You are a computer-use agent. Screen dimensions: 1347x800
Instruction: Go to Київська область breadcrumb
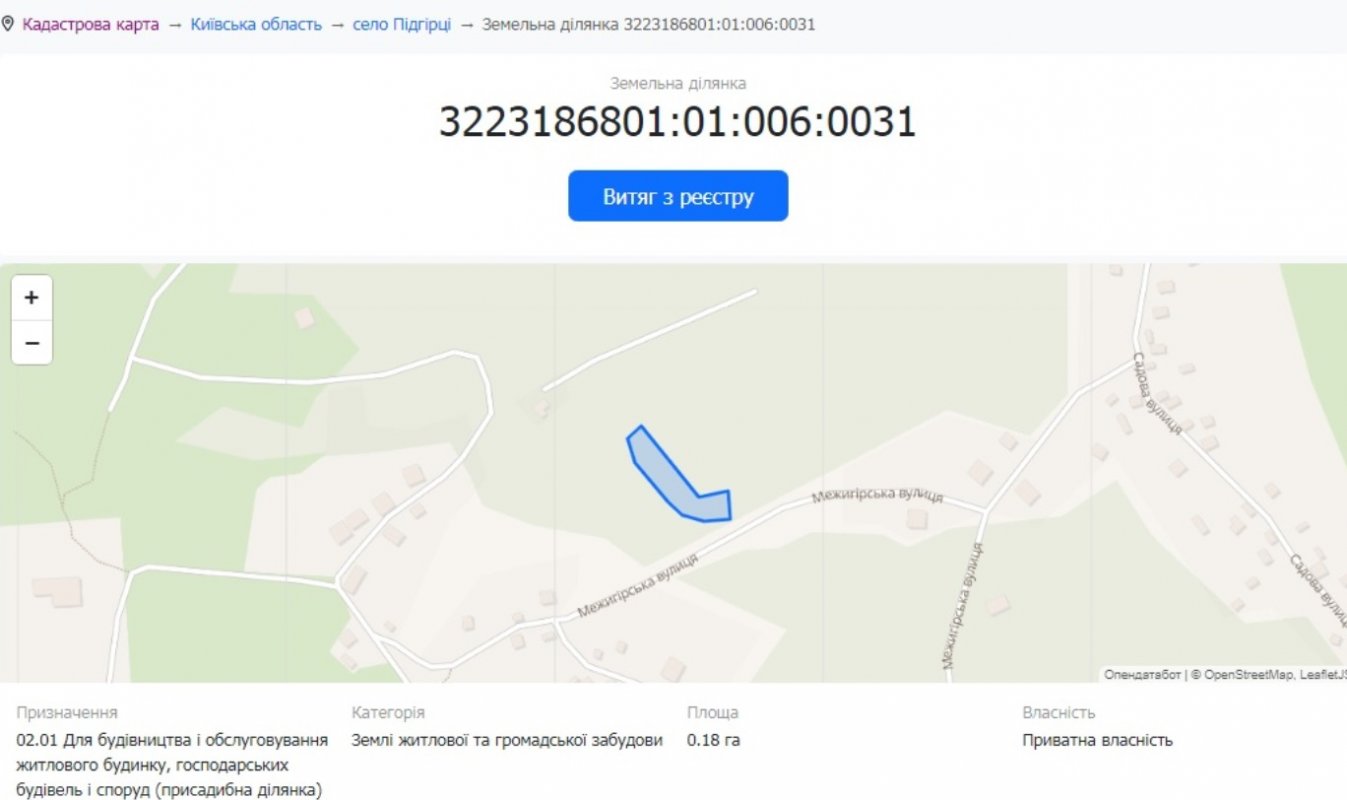coord(256,24)
